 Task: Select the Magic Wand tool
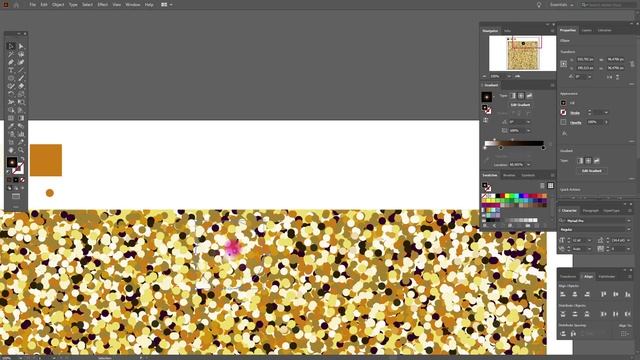pos(11,54)
